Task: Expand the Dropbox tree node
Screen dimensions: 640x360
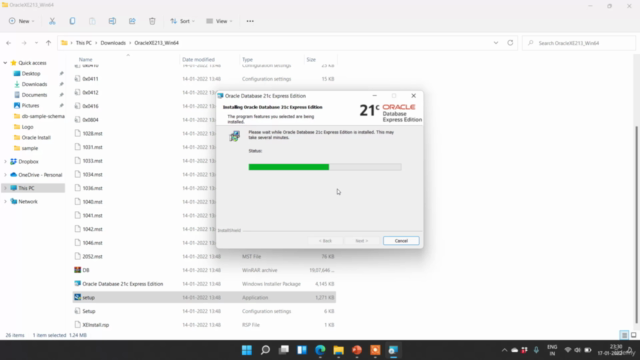Action: click(x=5, y=162)
